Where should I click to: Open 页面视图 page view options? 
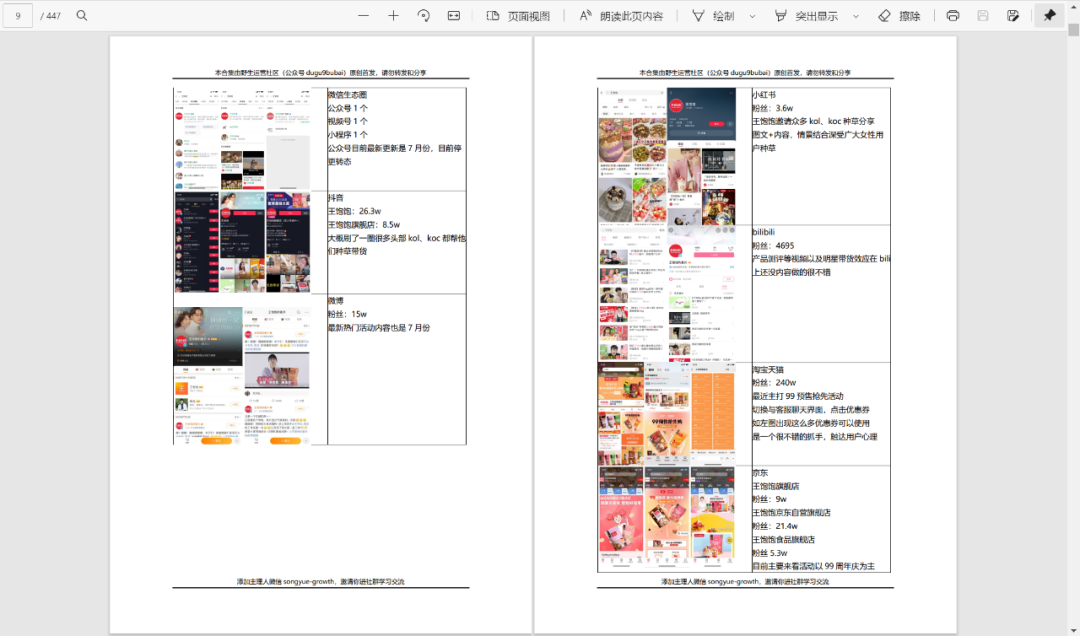[x=519, y=16]
